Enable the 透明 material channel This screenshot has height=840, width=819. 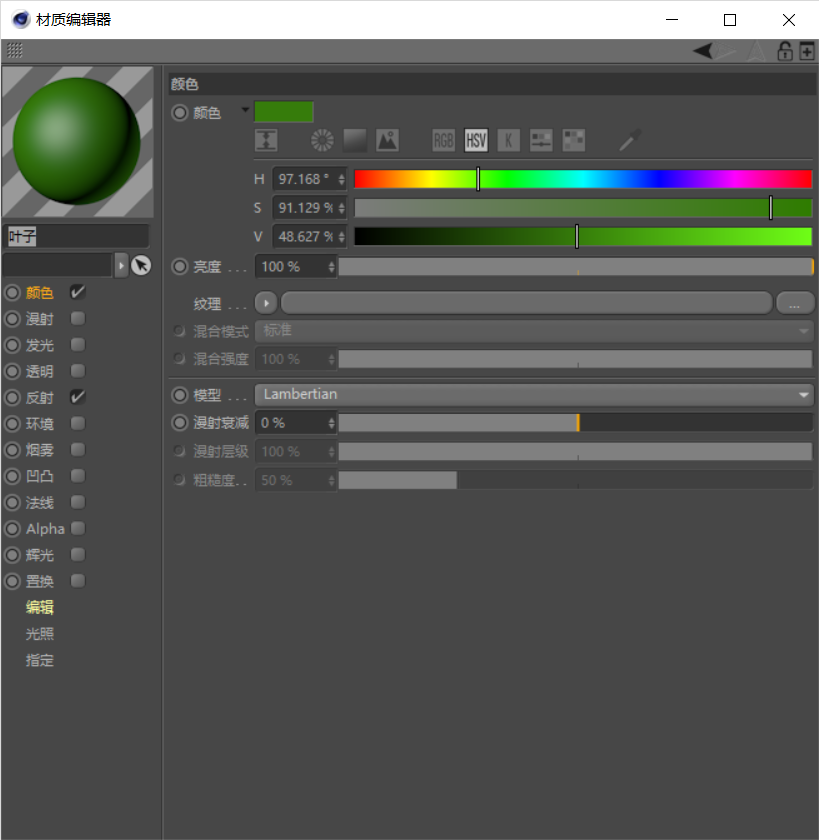[77, 370]
